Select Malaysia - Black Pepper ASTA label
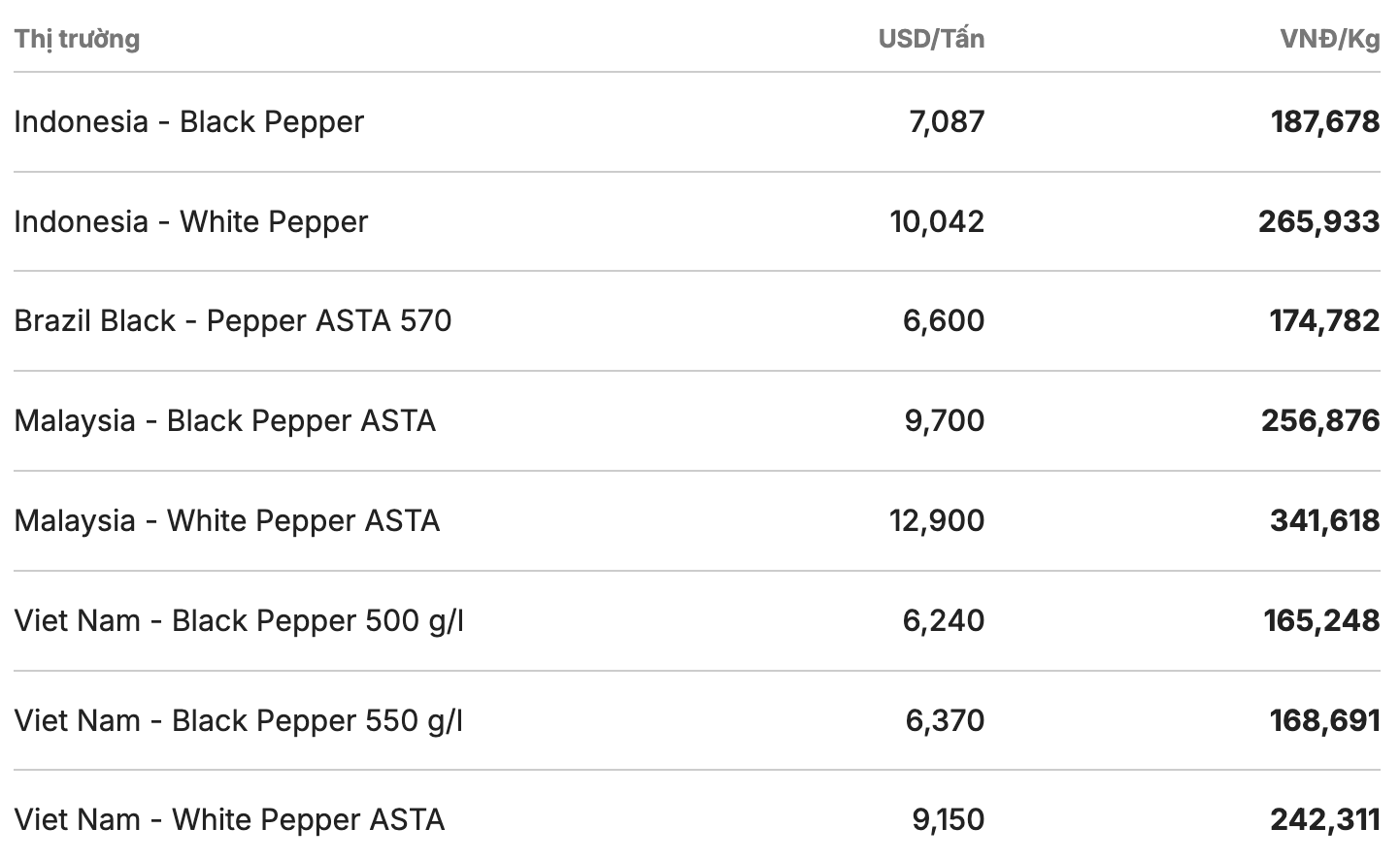The width and height of the screenshot is (1400, 862). (225, 421)
